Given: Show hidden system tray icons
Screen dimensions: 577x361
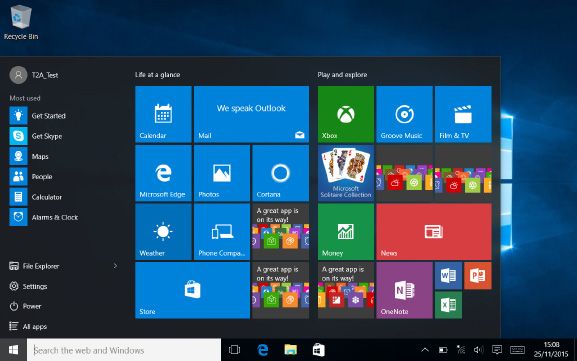Looking at the screenshot, I should click(x=425, y=350).
